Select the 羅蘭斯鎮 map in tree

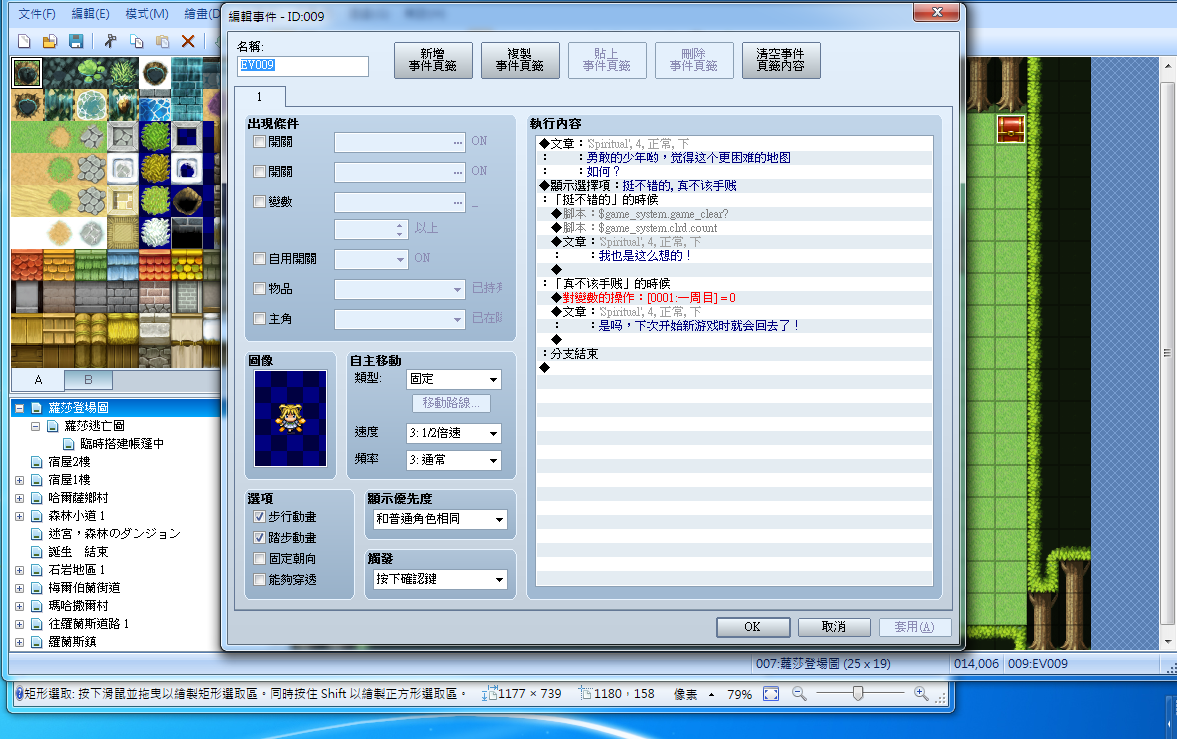[x=72, y=642]
